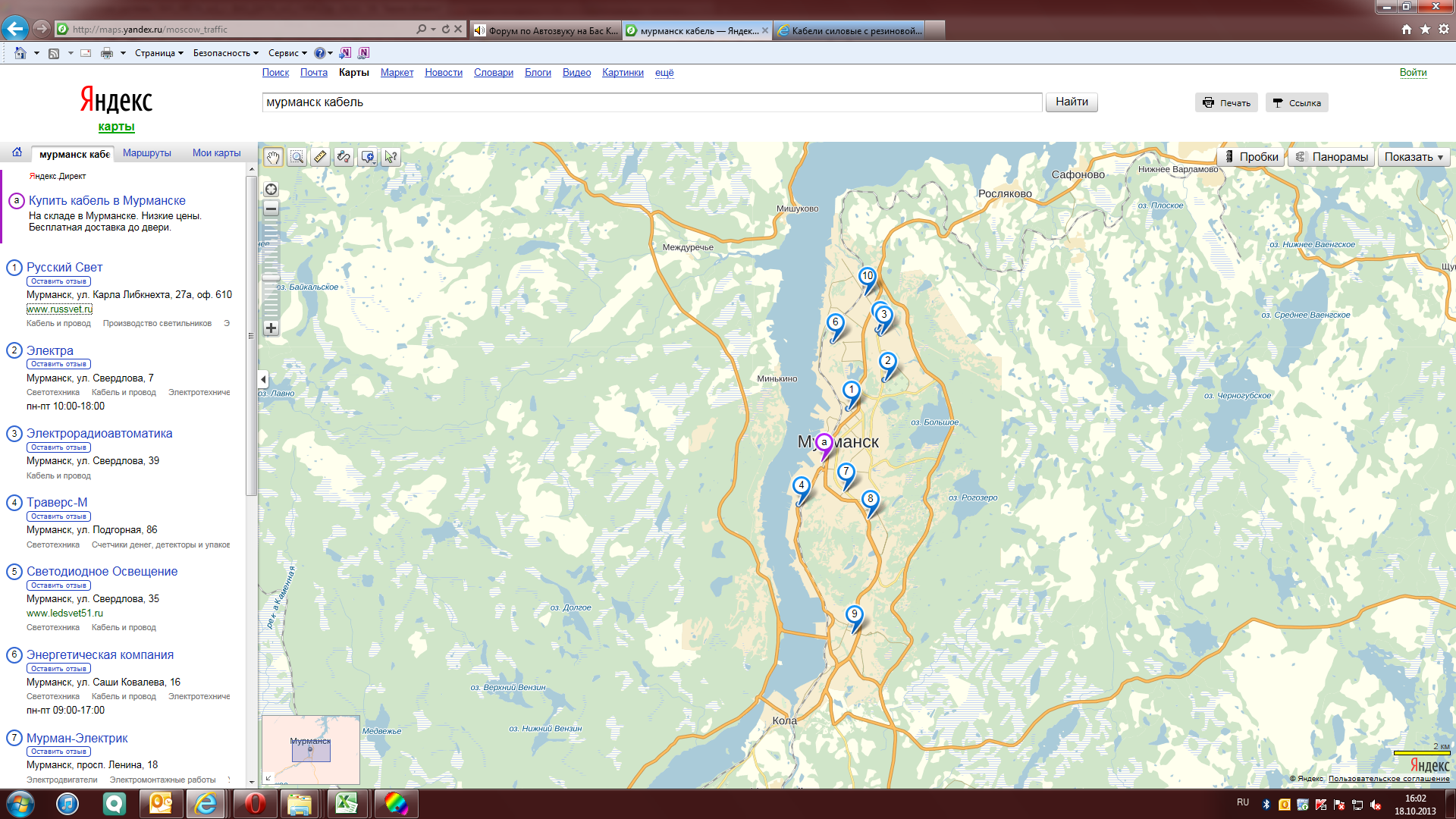Click the Ссылка link button
The width and height of the screenshot is (1456, 819).
pyautogui.click(x=1297, y=103)
